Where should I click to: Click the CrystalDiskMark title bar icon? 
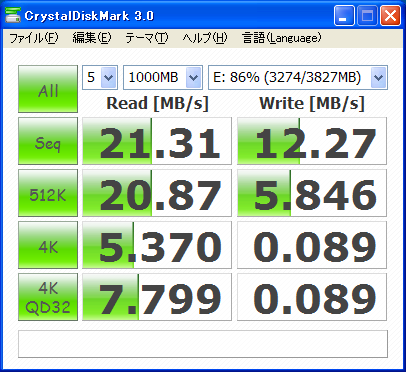click(13, 15)
